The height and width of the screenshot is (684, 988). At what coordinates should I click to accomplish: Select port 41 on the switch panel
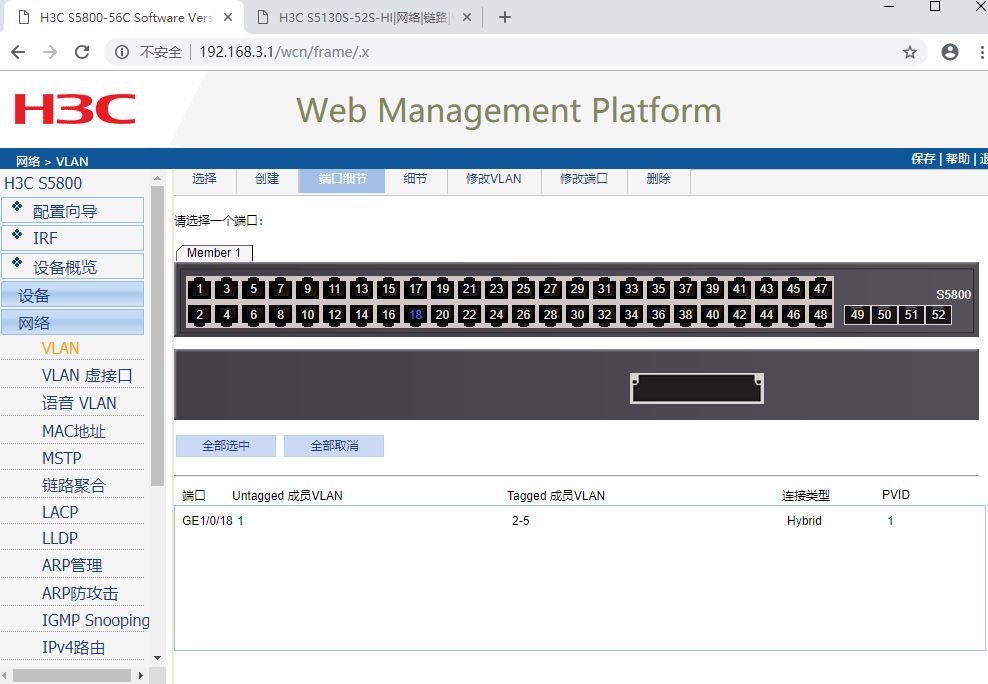pos(740,288)
